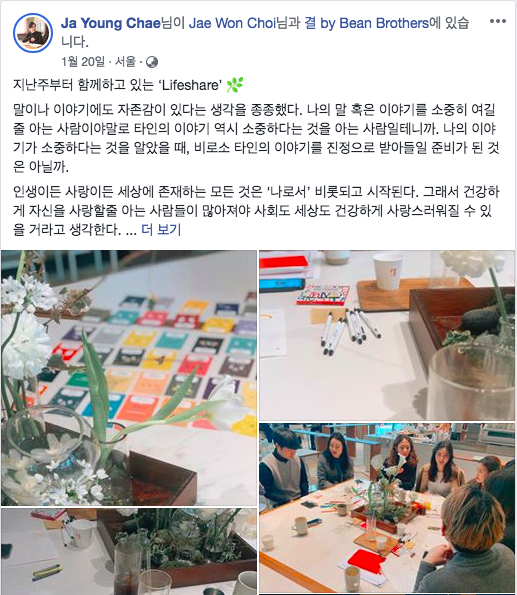Click the globe public-audience icon
Viewport: 517px width, 595px height.
(152, 61)
